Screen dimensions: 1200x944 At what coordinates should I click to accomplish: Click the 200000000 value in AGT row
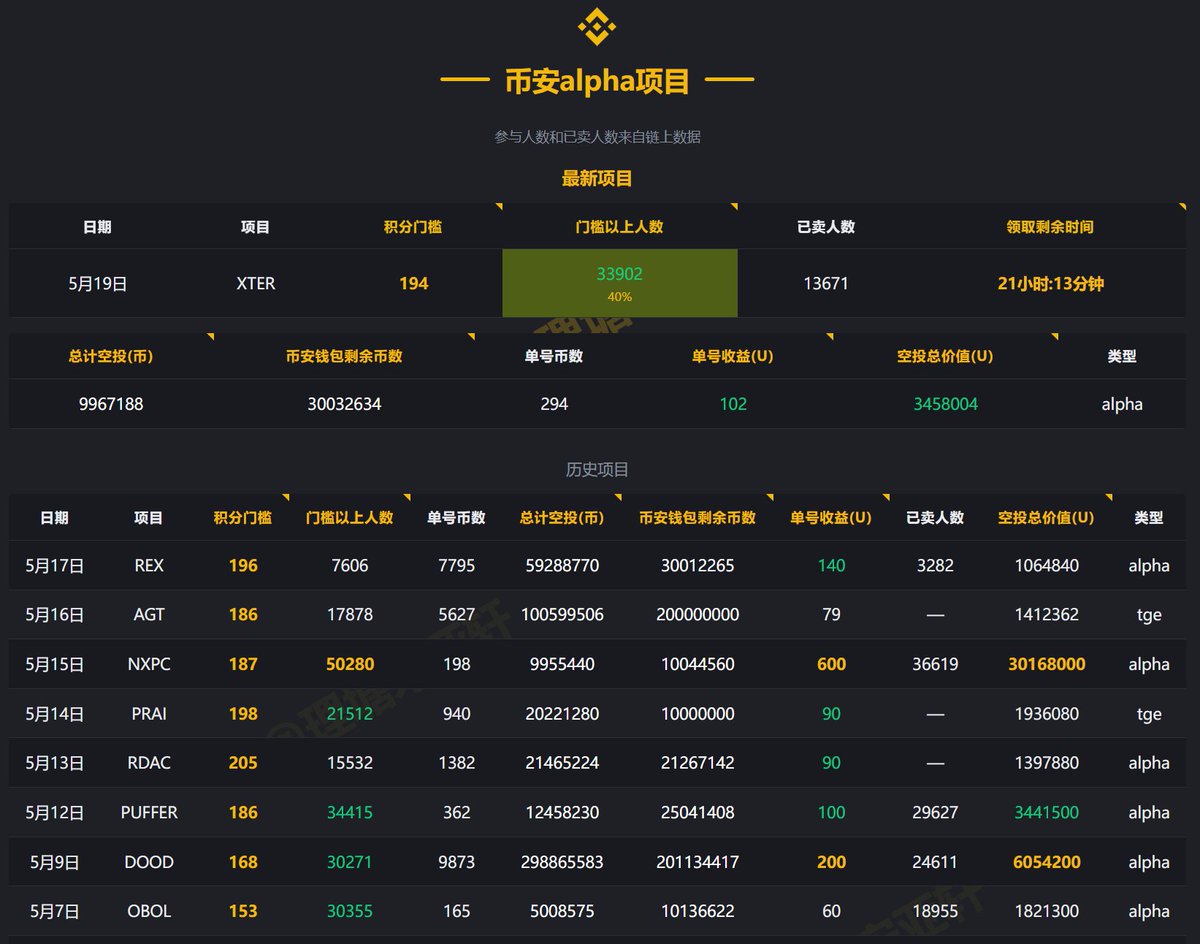(x=698, y=615)
